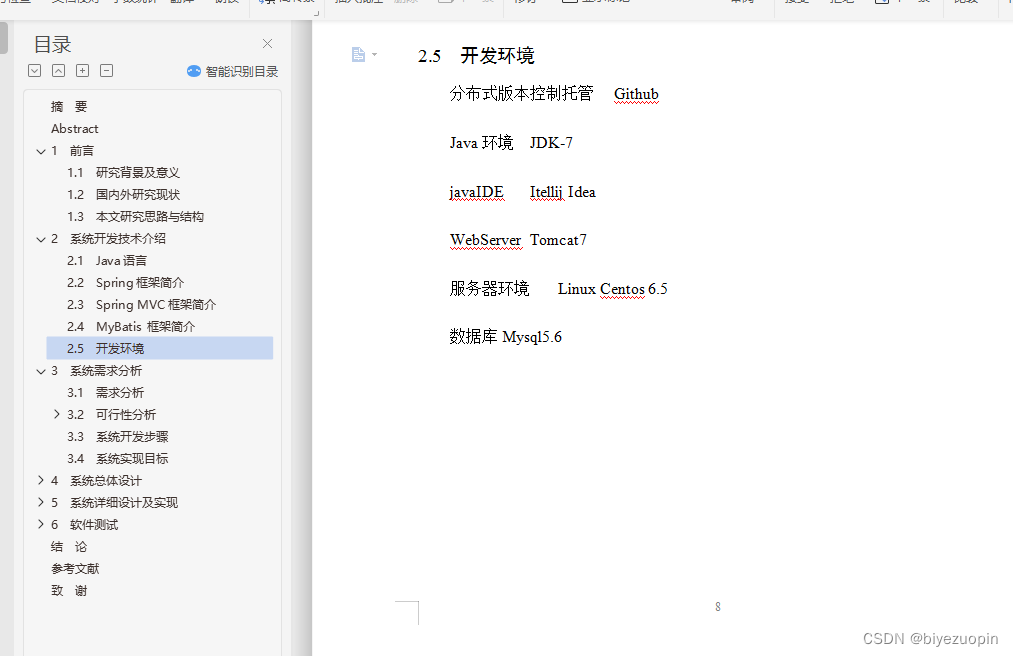The image size is (1013, 656).
Task: Jump to 2.1 Java 语言 section
Action: point(107,260)
